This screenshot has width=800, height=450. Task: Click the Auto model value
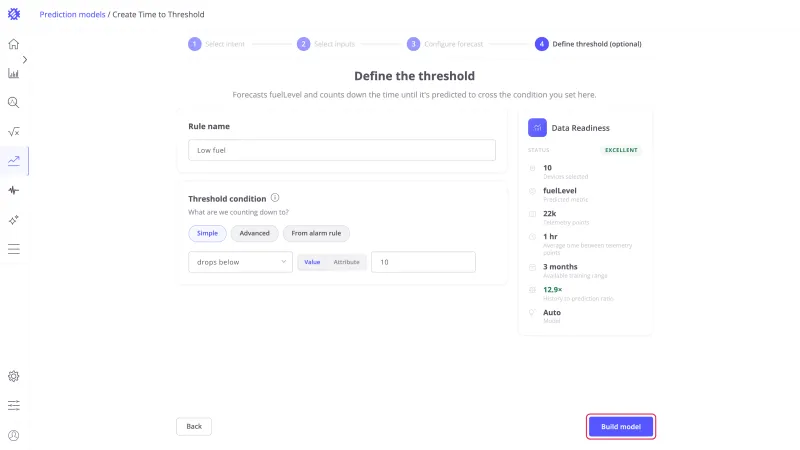tap(552, 312)
